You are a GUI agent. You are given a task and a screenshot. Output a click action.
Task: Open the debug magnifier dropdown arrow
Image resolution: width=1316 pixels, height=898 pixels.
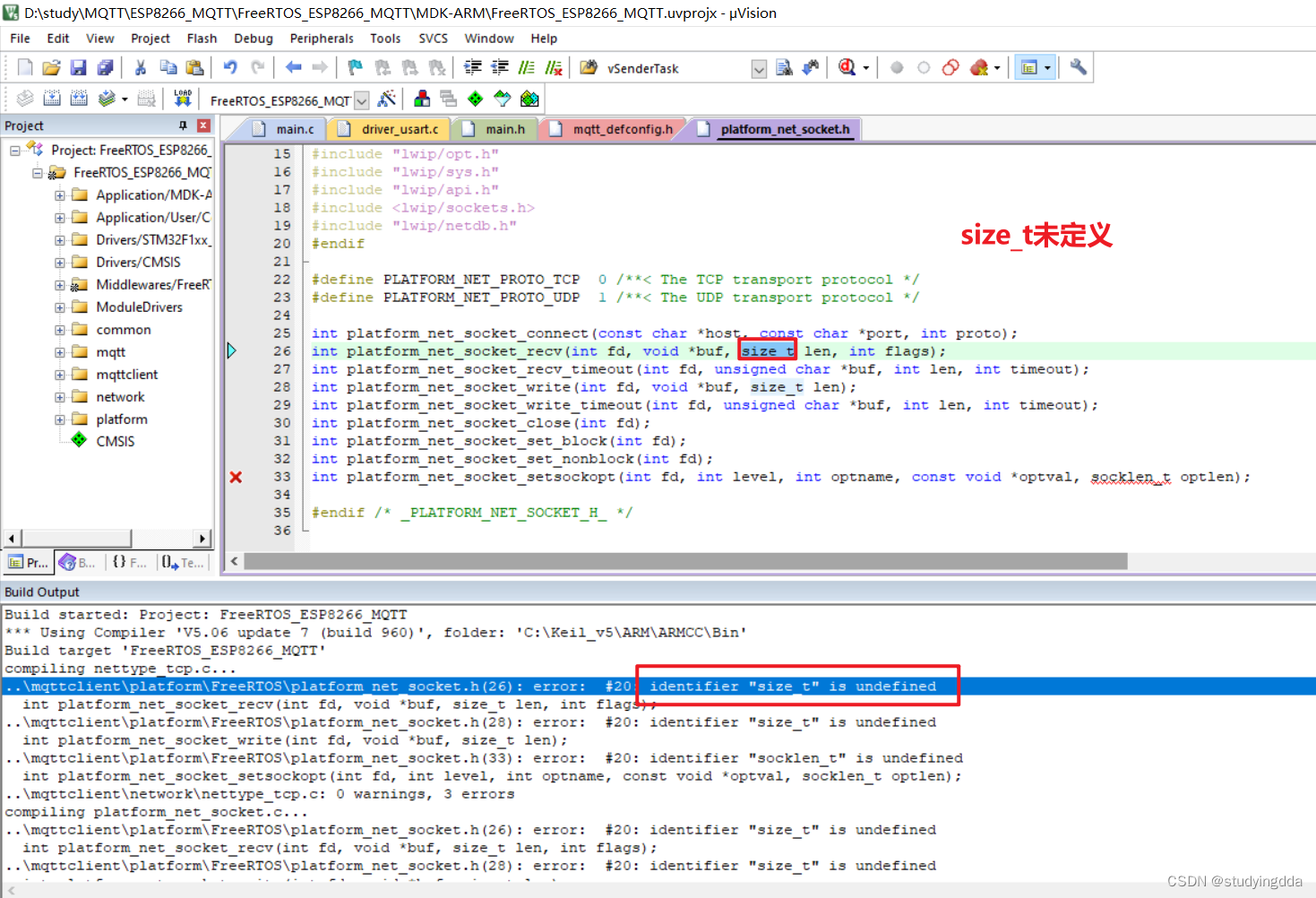[866, 68]
